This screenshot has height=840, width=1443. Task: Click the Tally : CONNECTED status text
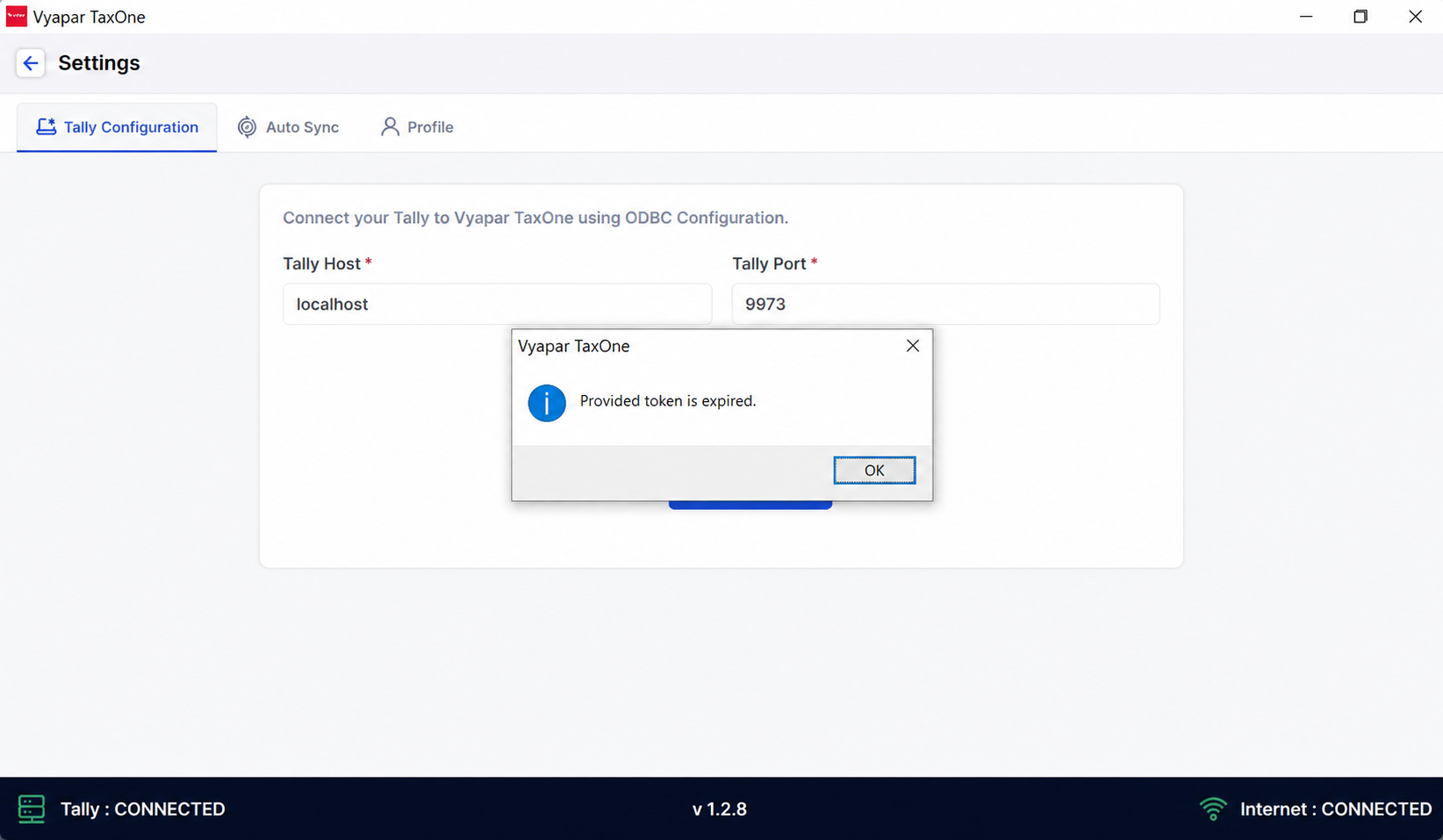coord(143,809)
